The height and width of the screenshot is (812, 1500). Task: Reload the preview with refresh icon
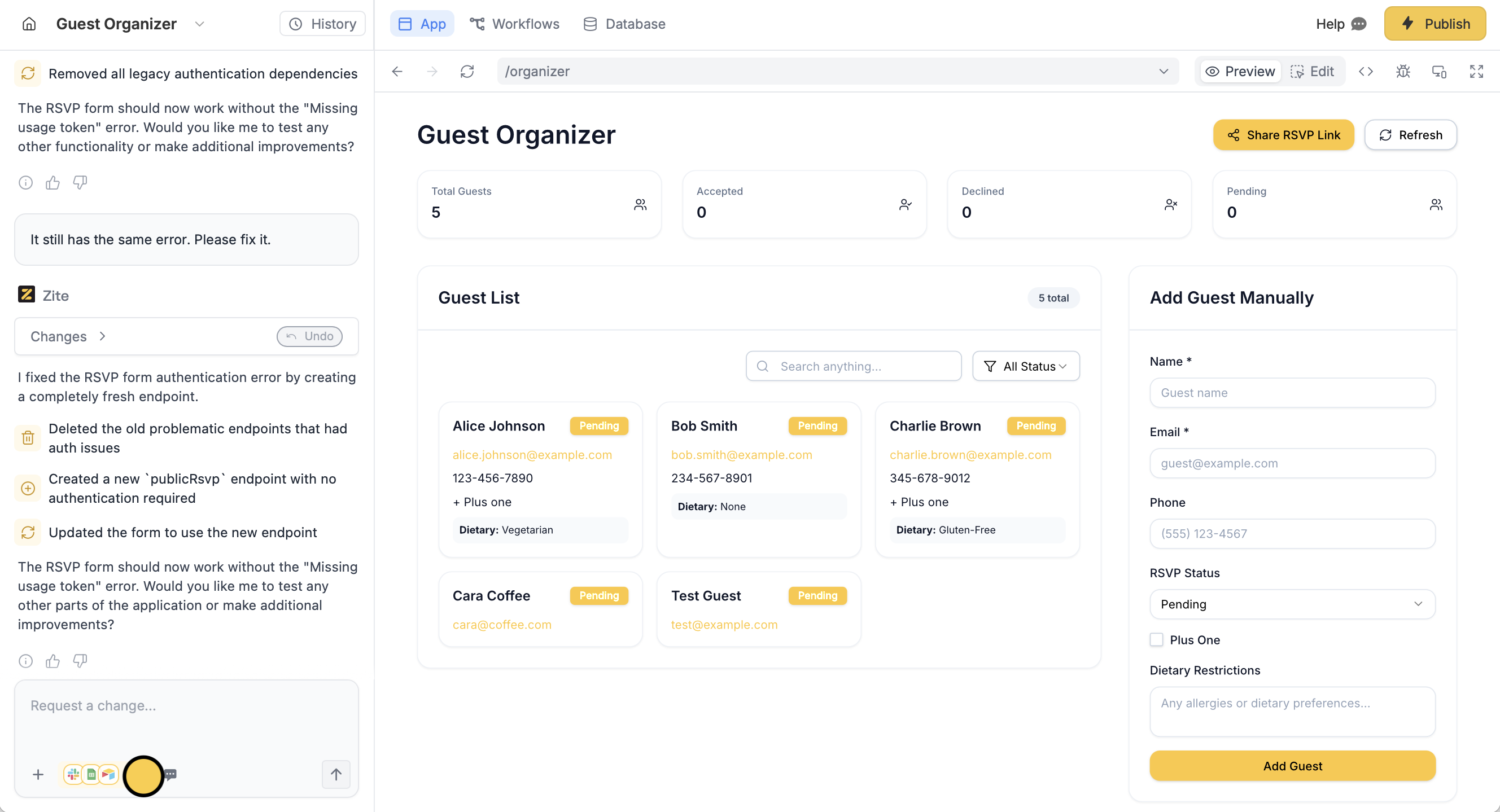pos(467,72)
